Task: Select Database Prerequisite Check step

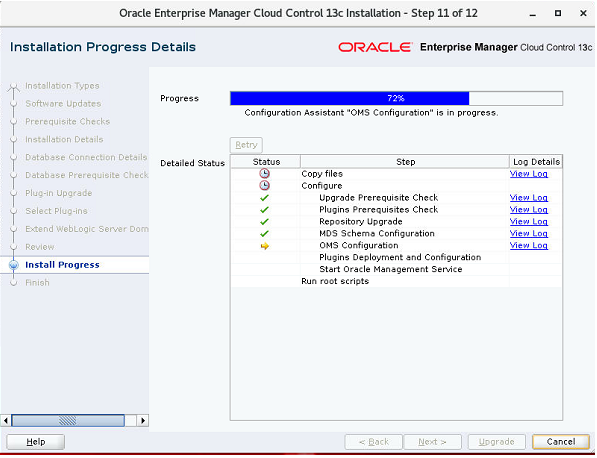Action: coord(87,175)
